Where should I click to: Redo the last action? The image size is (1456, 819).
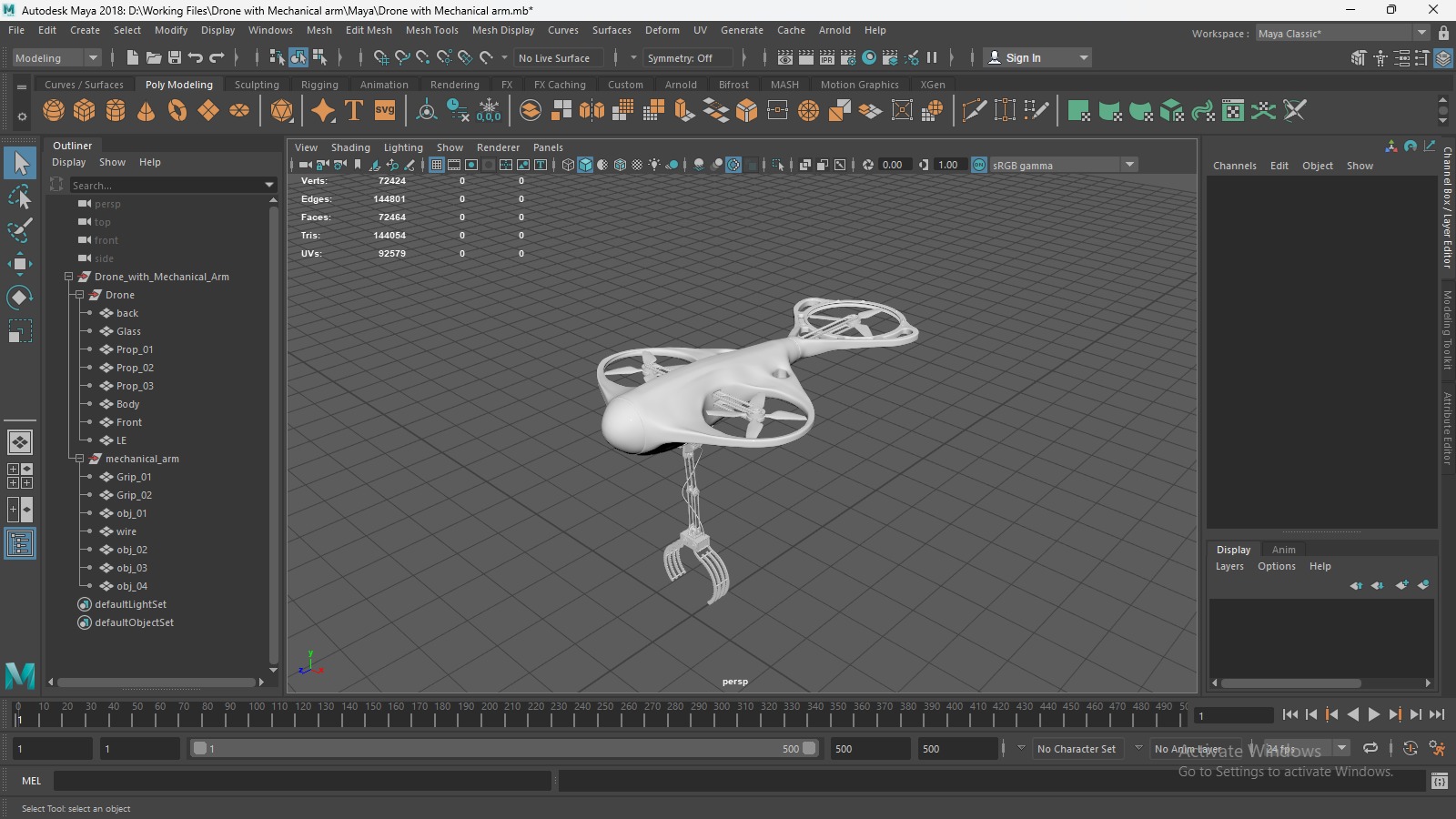click(217, 58)
